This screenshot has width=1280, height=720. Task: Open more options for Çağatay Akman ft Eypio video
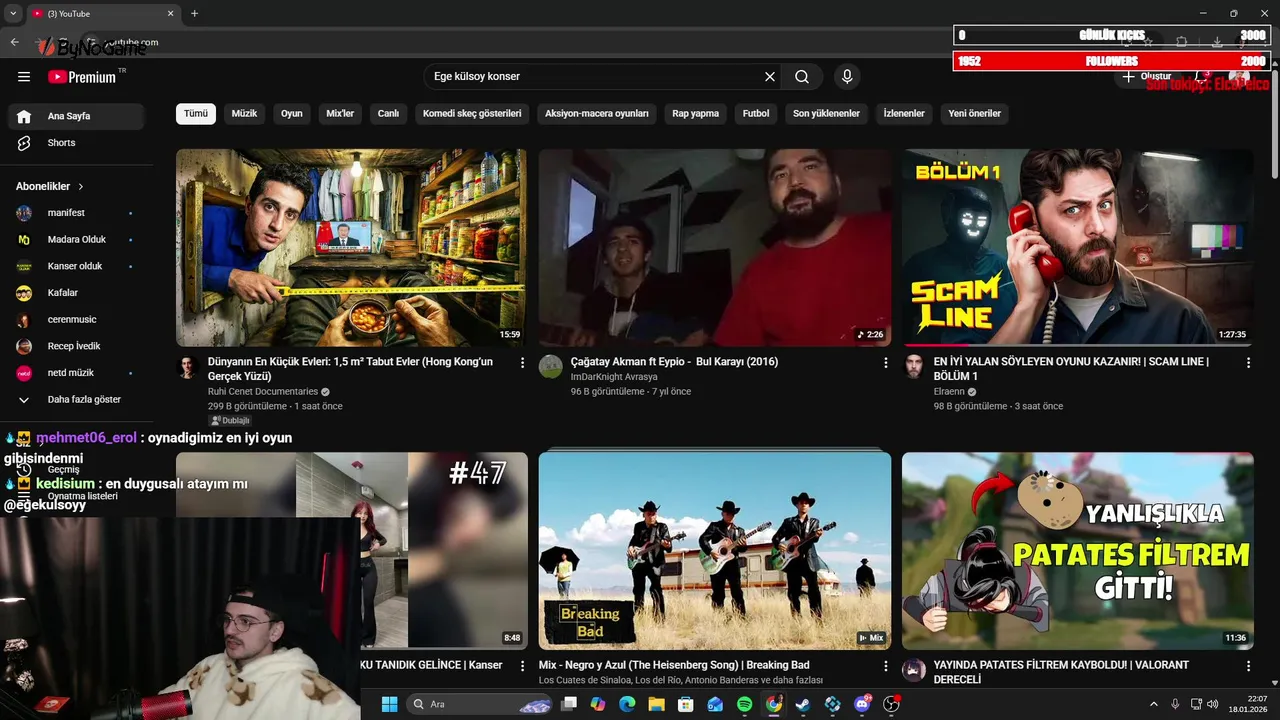(885, 363)
